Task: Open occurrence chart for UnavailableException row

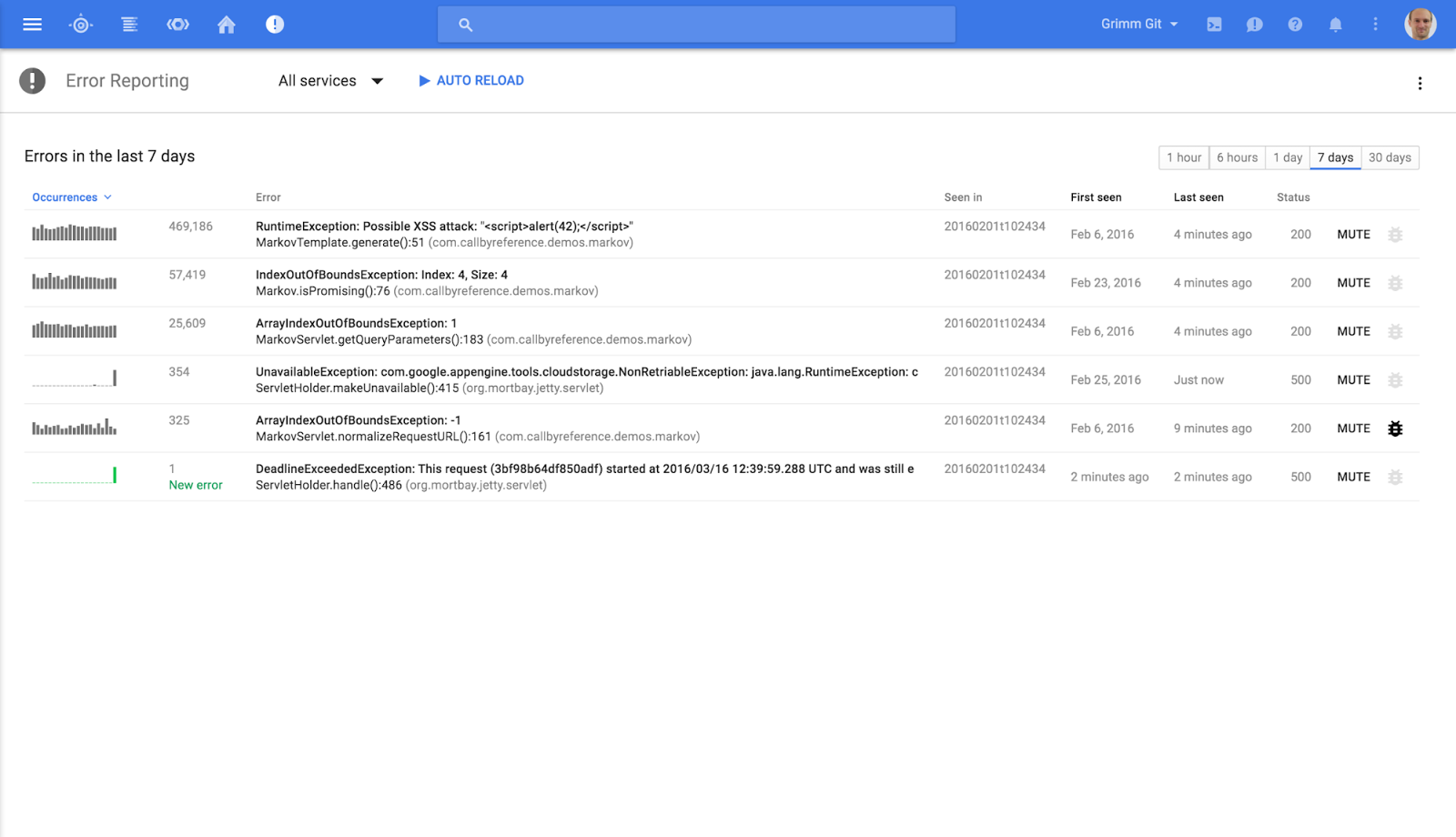Action: point(75,378)
